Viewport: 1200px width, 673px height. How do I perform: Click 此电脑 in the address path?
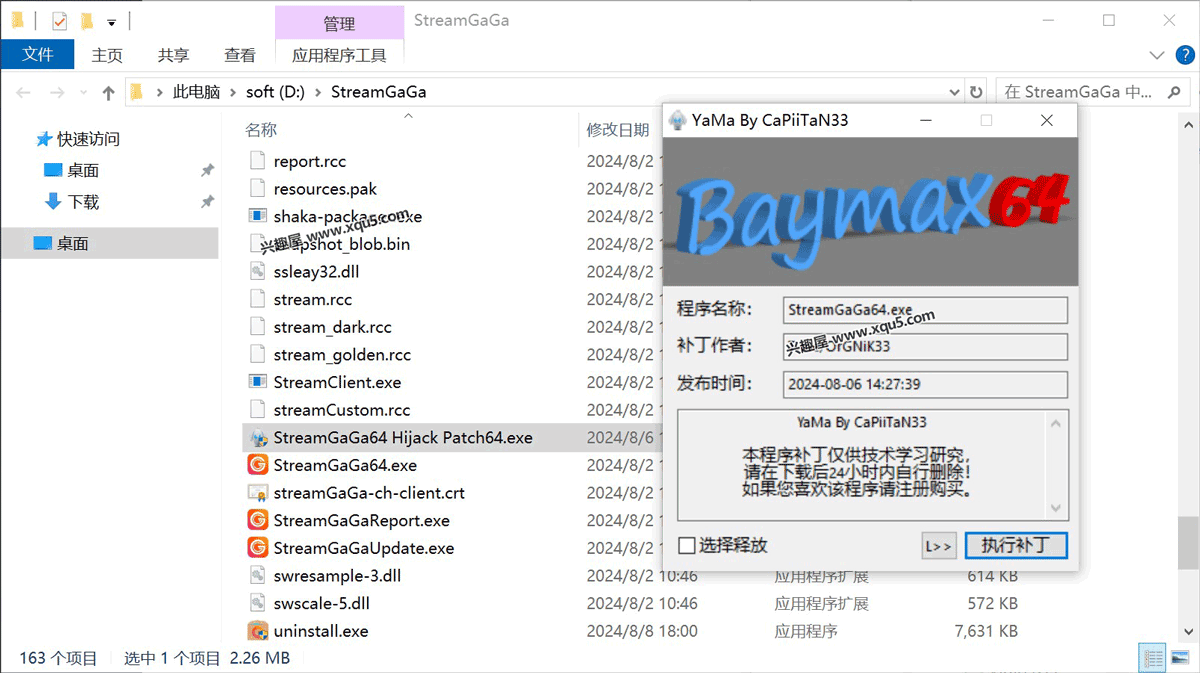pyautogui.click(x=196, y=92)
